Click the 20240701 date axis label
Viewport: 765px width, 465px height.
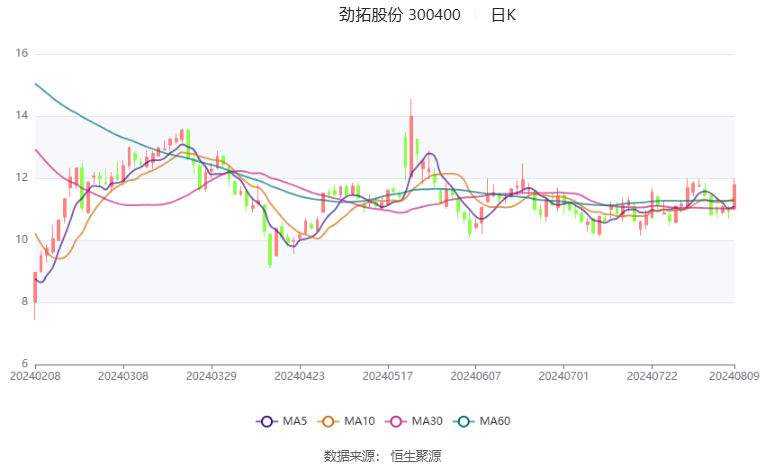pyautogui.click(x=564, y=376)
